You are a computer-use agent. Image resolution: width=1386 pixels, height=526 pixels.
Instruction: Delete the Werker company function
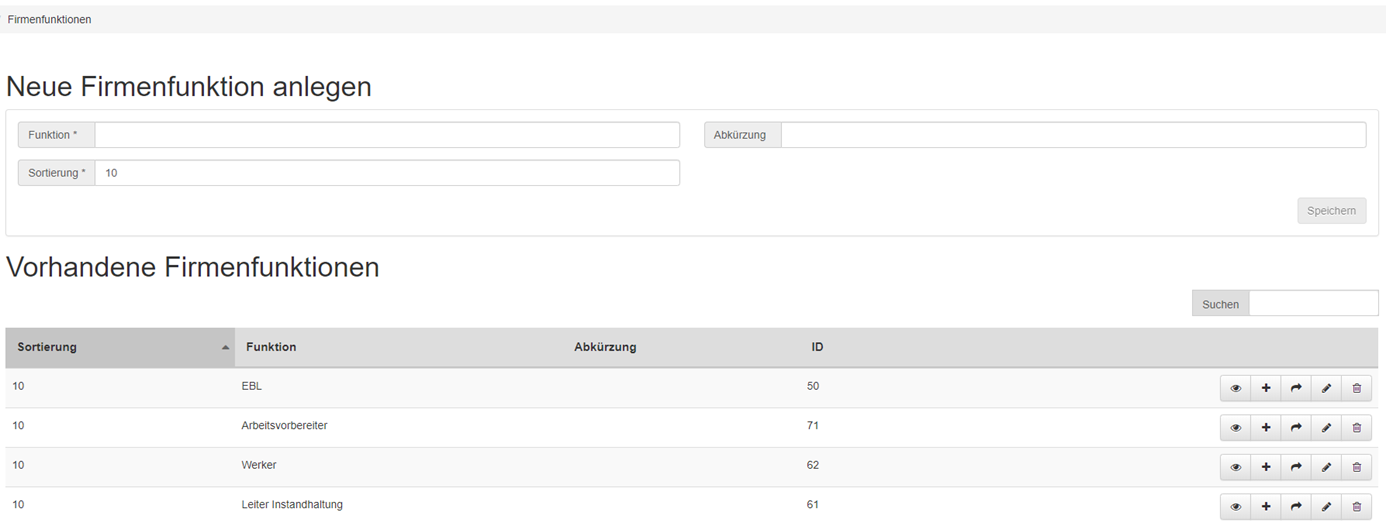(x=1356, y=467)
